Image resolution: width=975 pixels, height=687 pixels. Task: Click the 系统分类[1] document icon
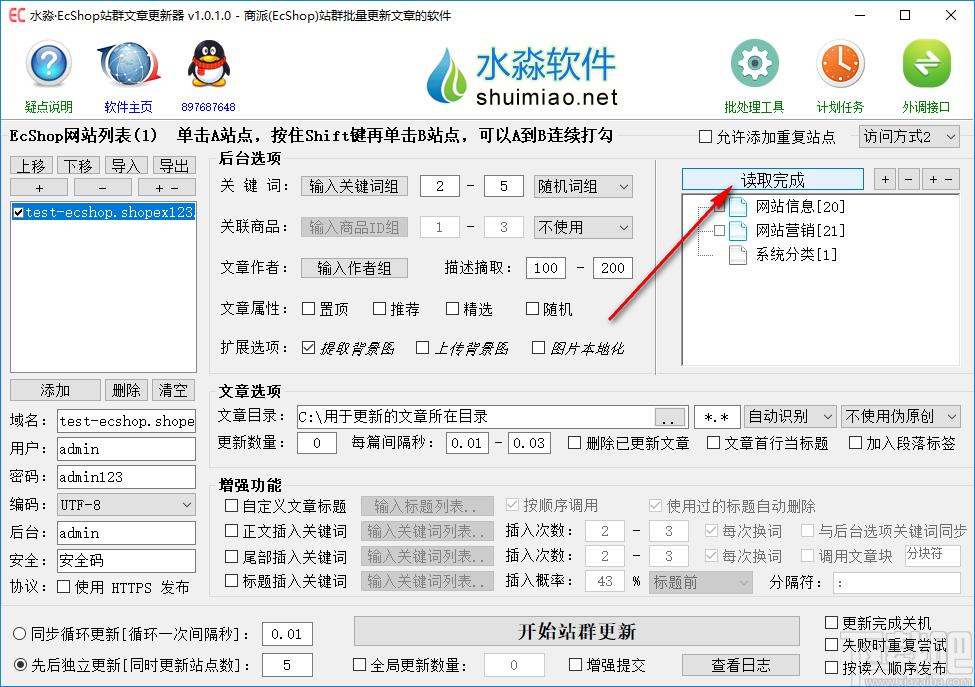coord(738,254)
